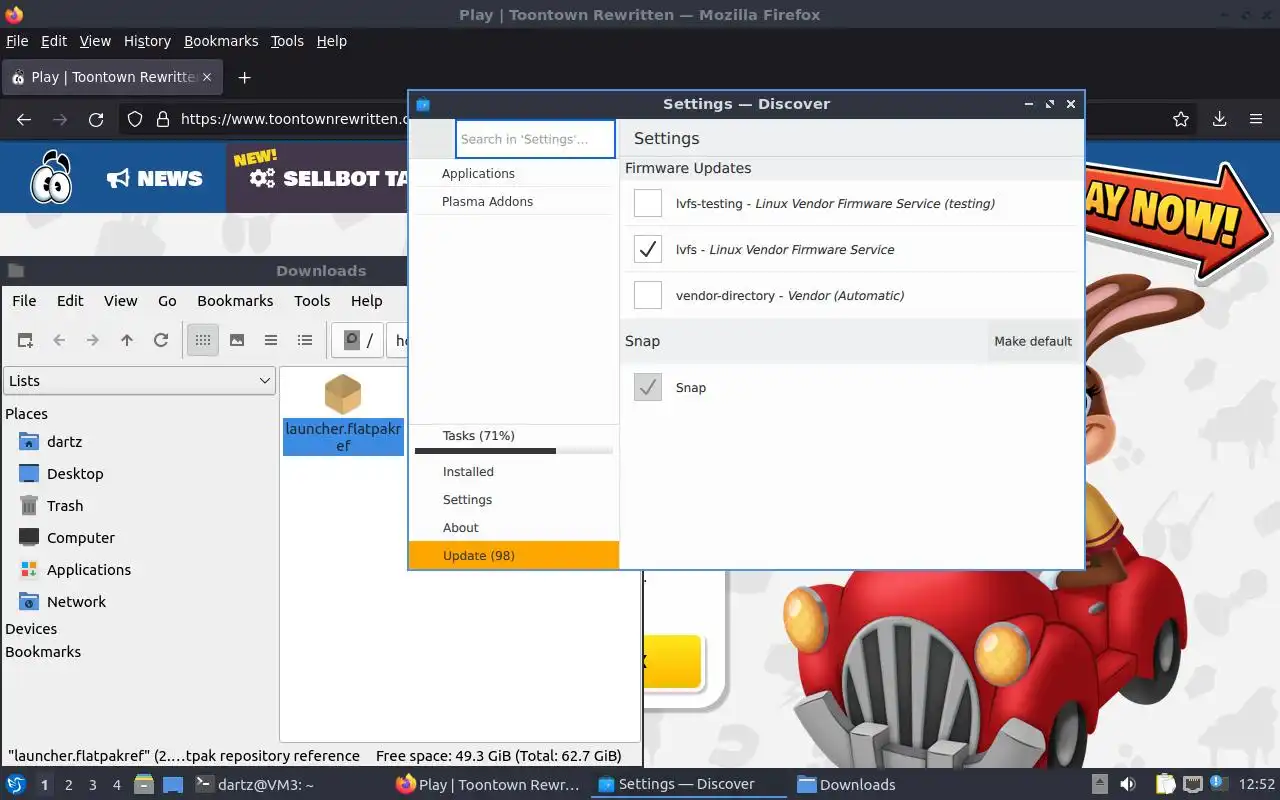Click the volume icon in system tray
Image resolution: width=1280 pixels, height=800 pixels.
(1128, 784)
